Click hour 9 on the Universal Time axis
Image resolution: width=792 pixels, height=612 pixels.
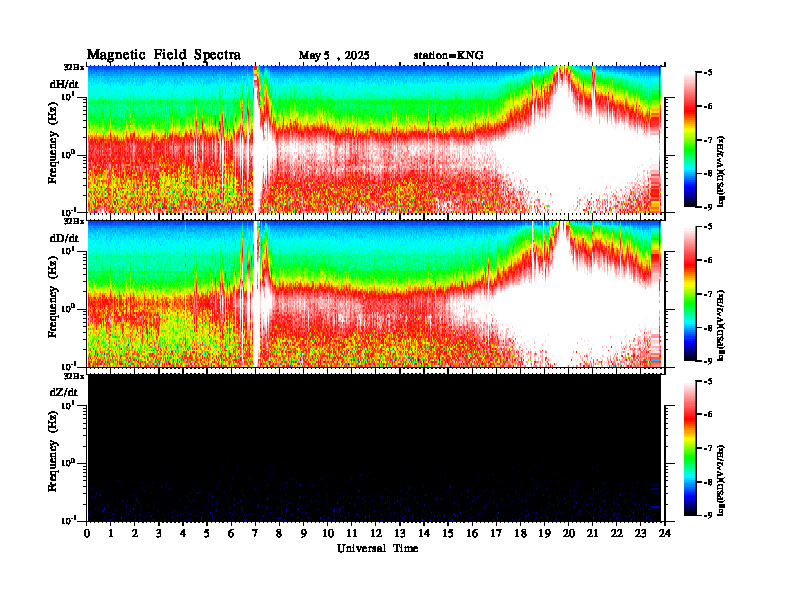click(303, 533)
